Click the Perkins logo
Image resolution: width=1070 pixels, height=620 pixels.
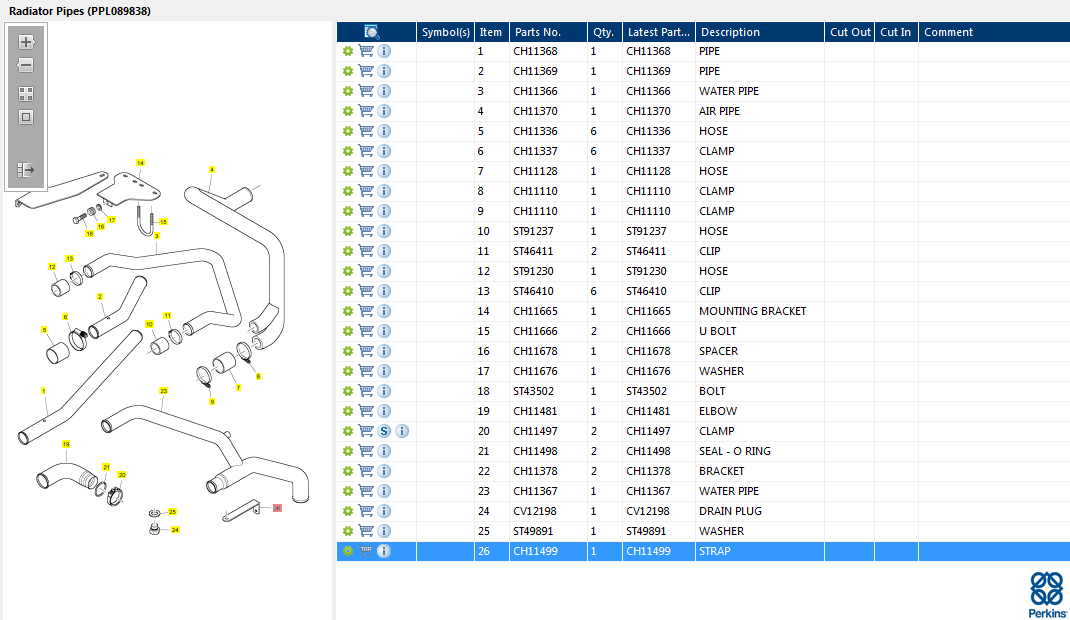1046,594
